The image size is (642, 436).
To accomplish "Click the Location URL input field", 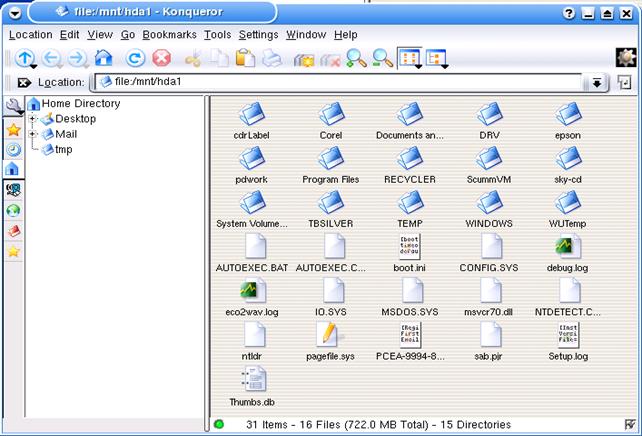I will tap(340, 83).
